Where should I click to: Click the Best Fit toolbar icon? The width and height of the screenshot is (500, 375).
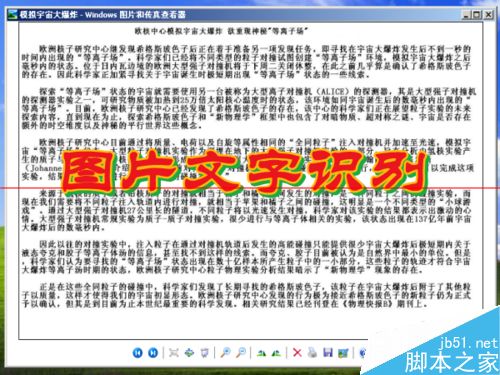click(x=174, y=352)
